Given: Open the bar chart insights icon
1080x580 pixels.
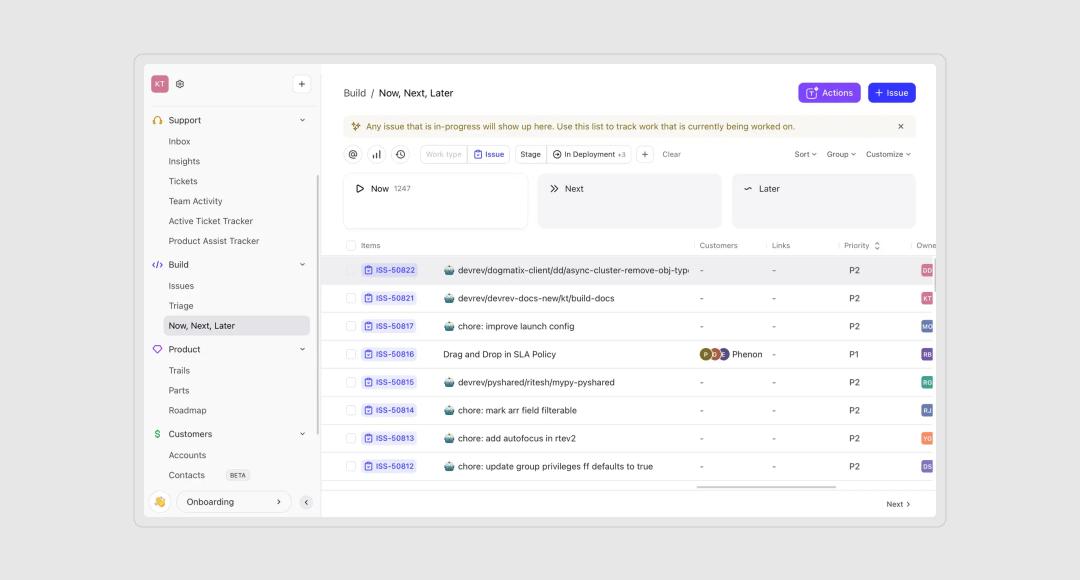Looking at the screenshot, I should click(376, 154).
